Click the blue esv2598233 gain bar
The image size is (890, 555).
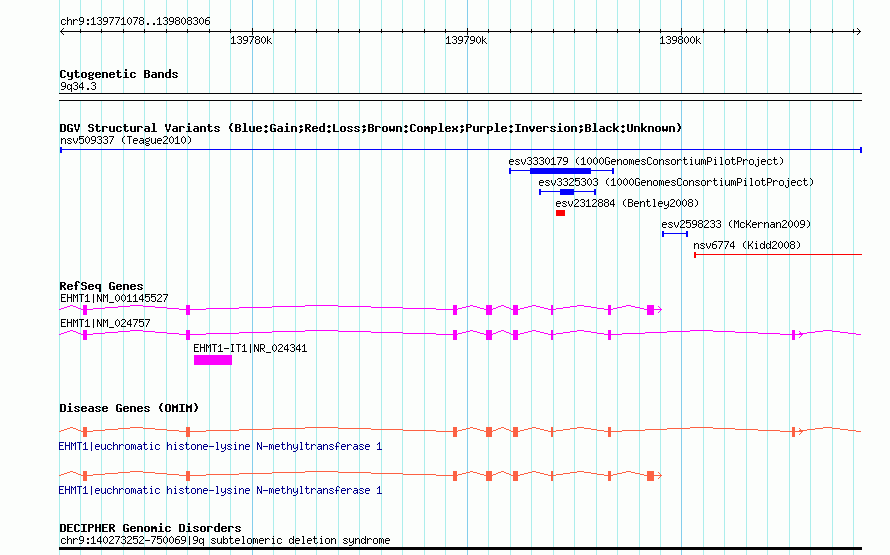[x=675, y=234]
